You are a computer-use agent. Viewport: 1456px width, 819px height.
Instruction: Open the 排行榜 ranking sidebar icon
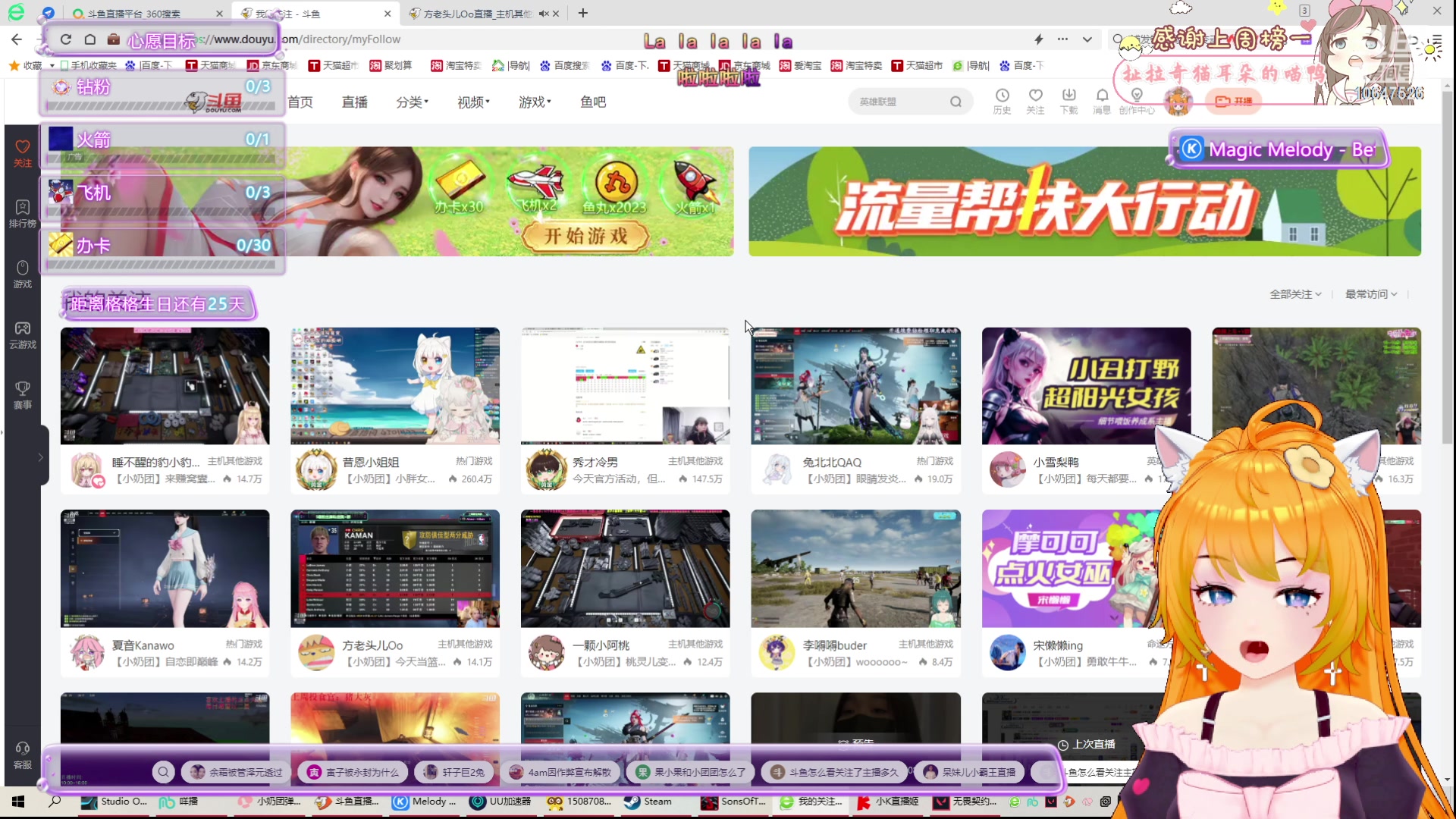click(23, 213)
